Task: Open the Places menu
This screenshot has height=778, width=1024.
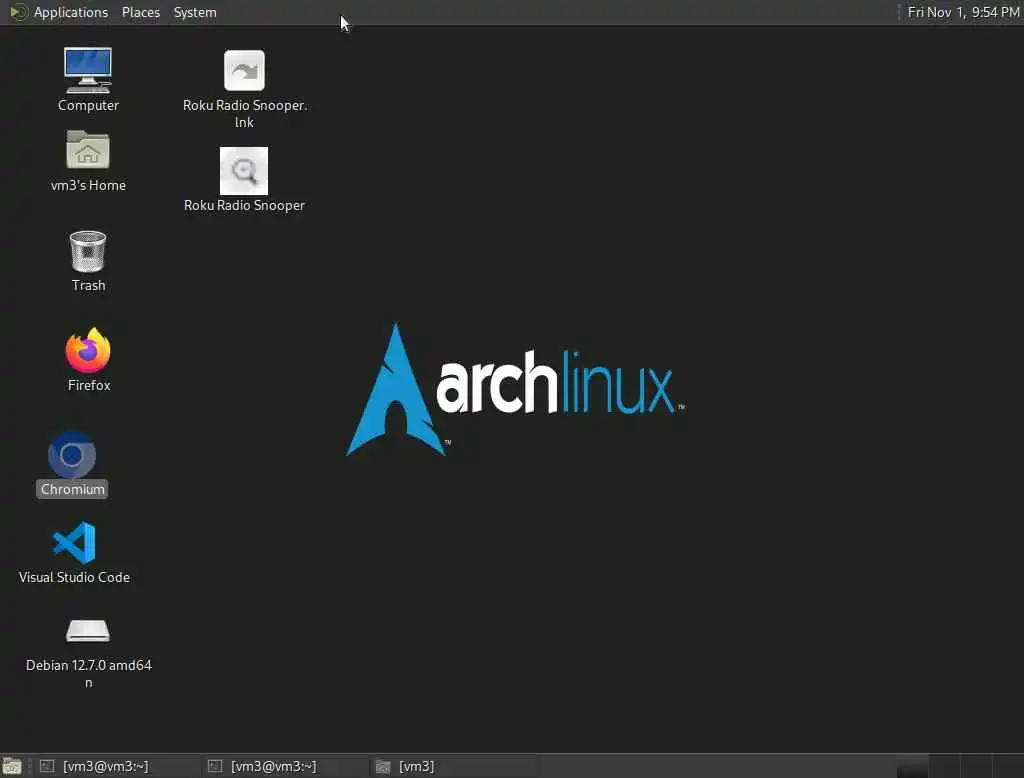Action: tap(140, 12)
